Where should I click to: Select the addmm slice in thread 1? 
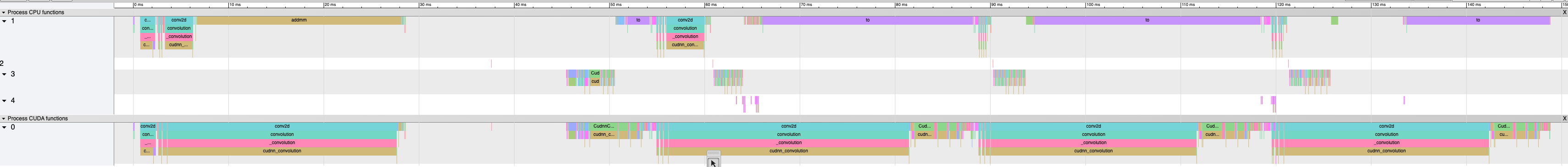tap(299, 20)
